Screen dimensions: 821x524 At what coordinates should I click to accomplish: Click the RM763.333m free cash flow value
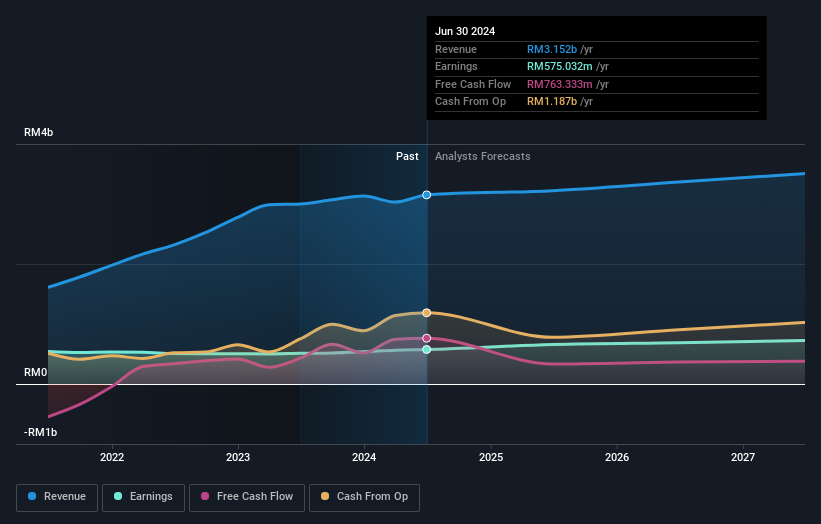(560, 84)
